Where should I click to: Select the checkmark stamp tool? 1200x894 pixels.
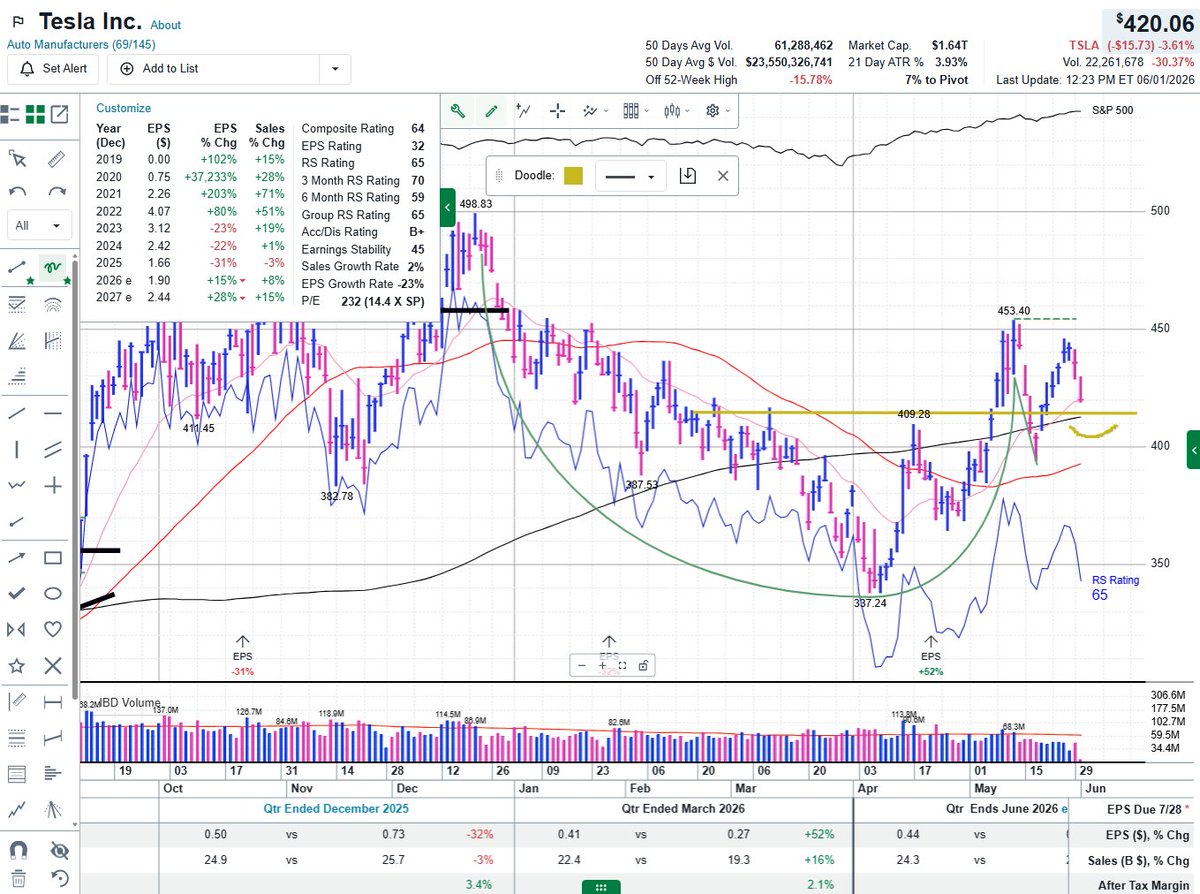(17, 593)
